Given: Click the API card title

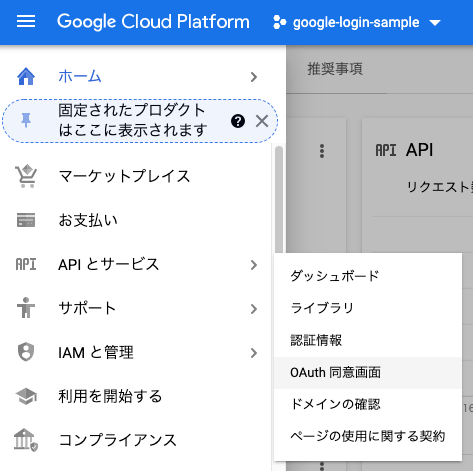Looking at the screenshot, I should (x=419, y=150).
